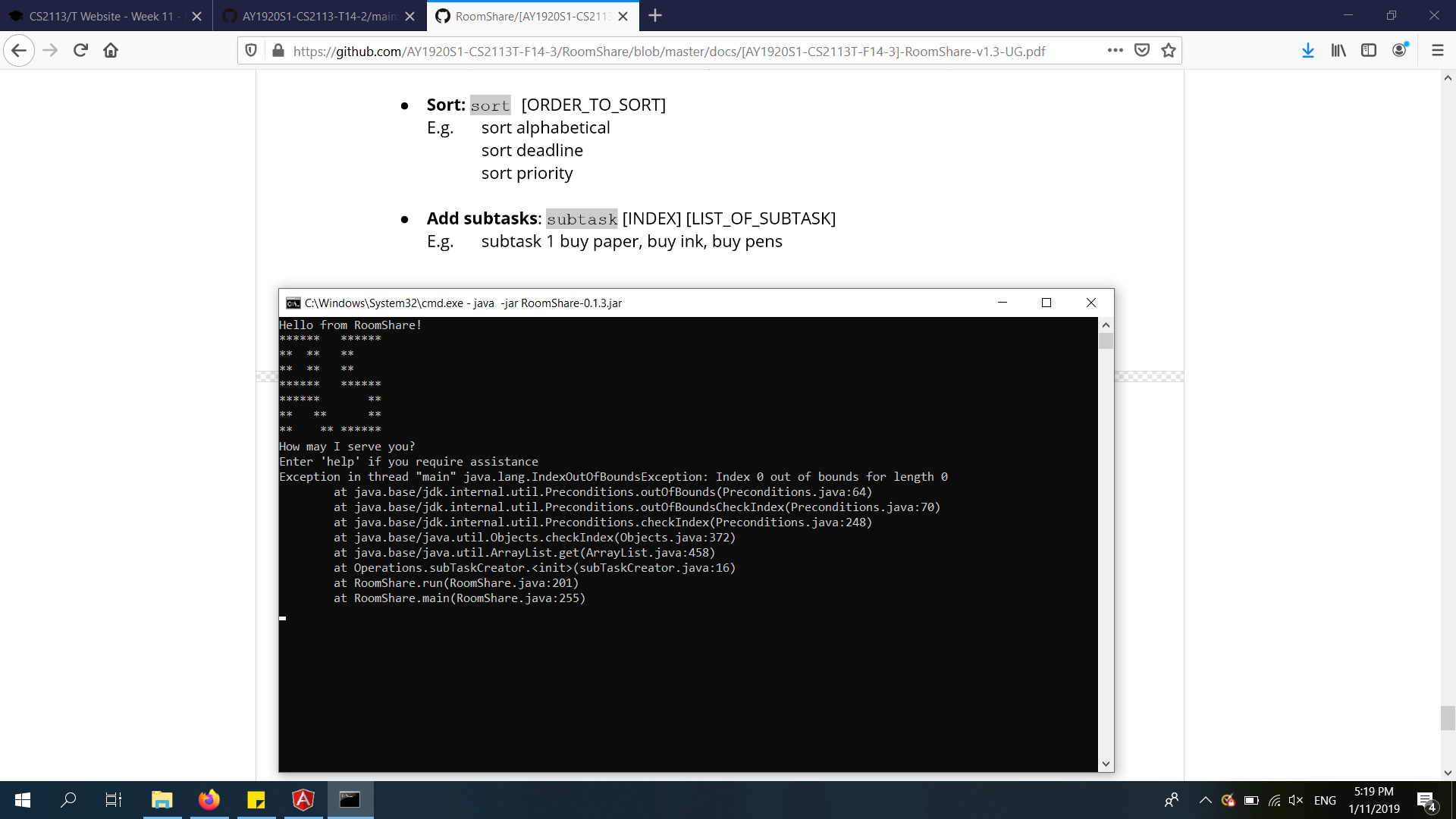Toggle the Firefox sidebar view
The width and height of the screenshot is (1456, 819).
tap(1369, 51)
